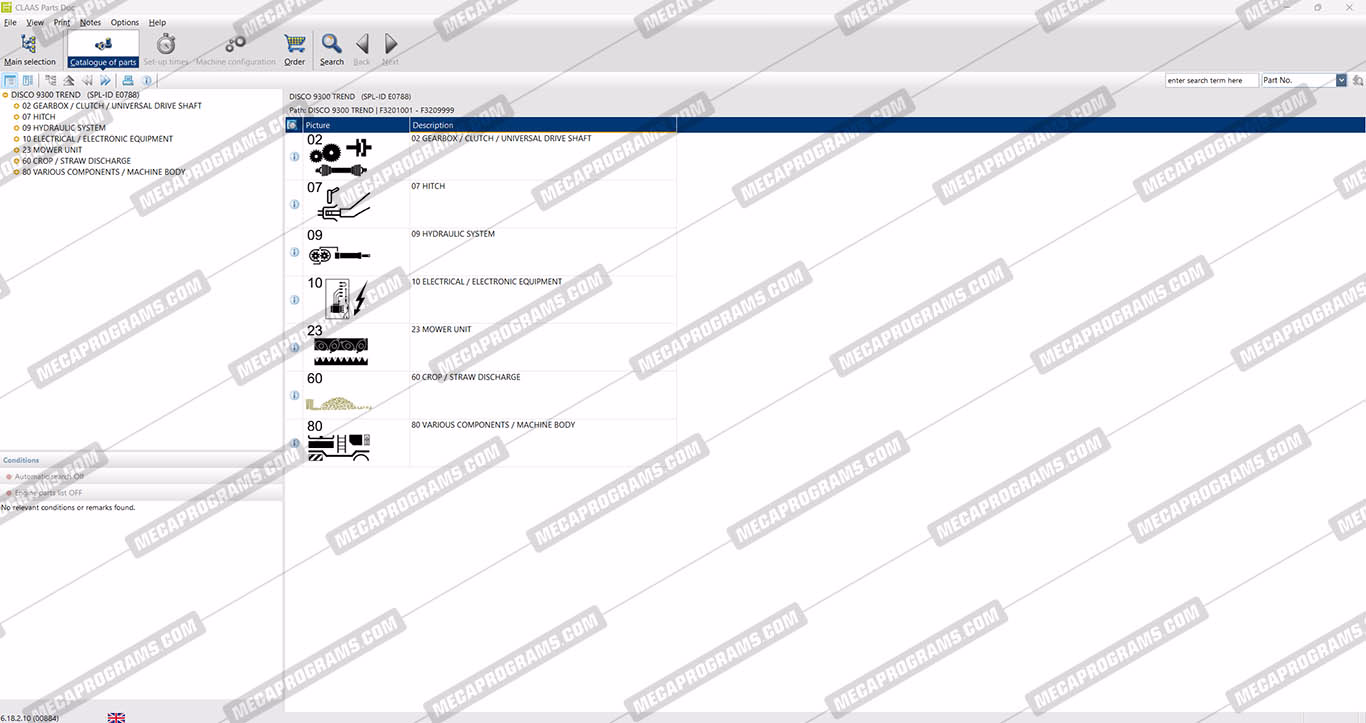Click the info icon in the small toolbar
Viewport: 1366px width, 723px height.
click(147, 80)
